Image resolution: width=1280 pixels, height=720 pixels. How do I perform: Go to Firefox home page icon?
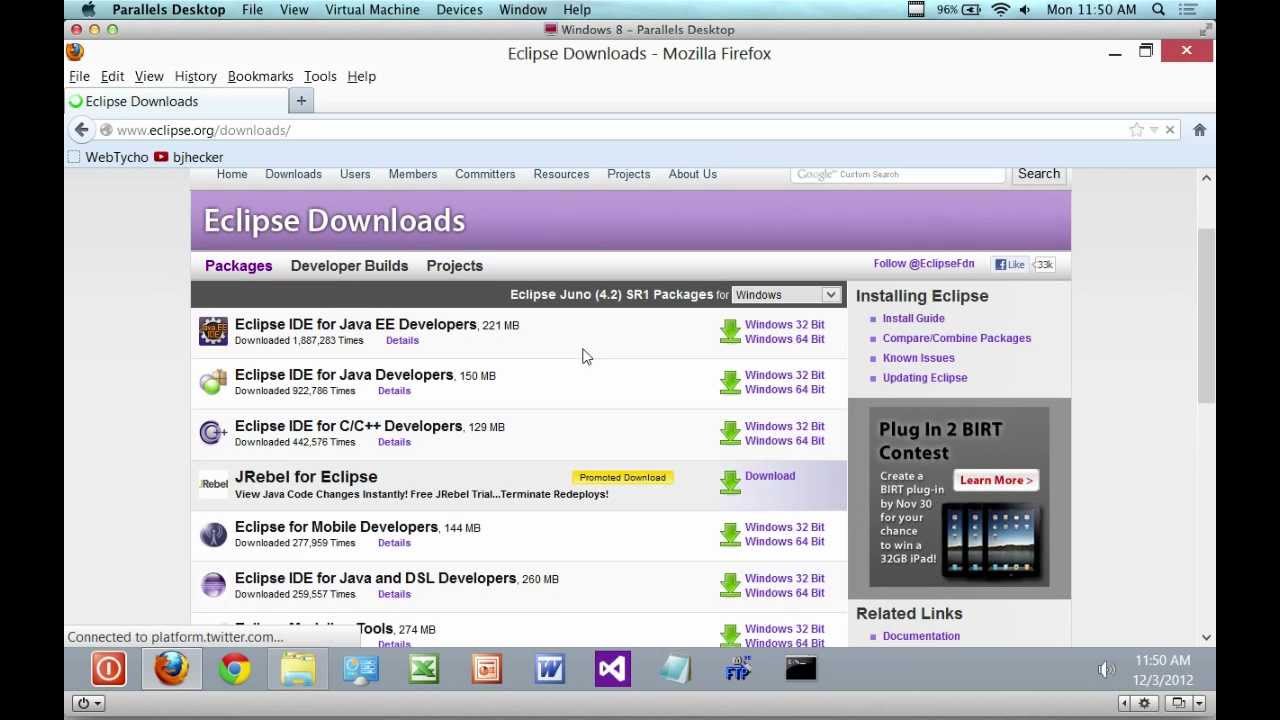[1200, 130]
